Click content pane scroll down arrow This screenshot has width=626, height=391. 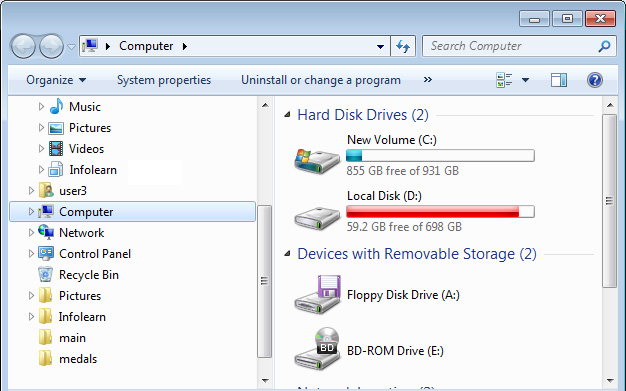pyautogui.click(x=610, y=381)
